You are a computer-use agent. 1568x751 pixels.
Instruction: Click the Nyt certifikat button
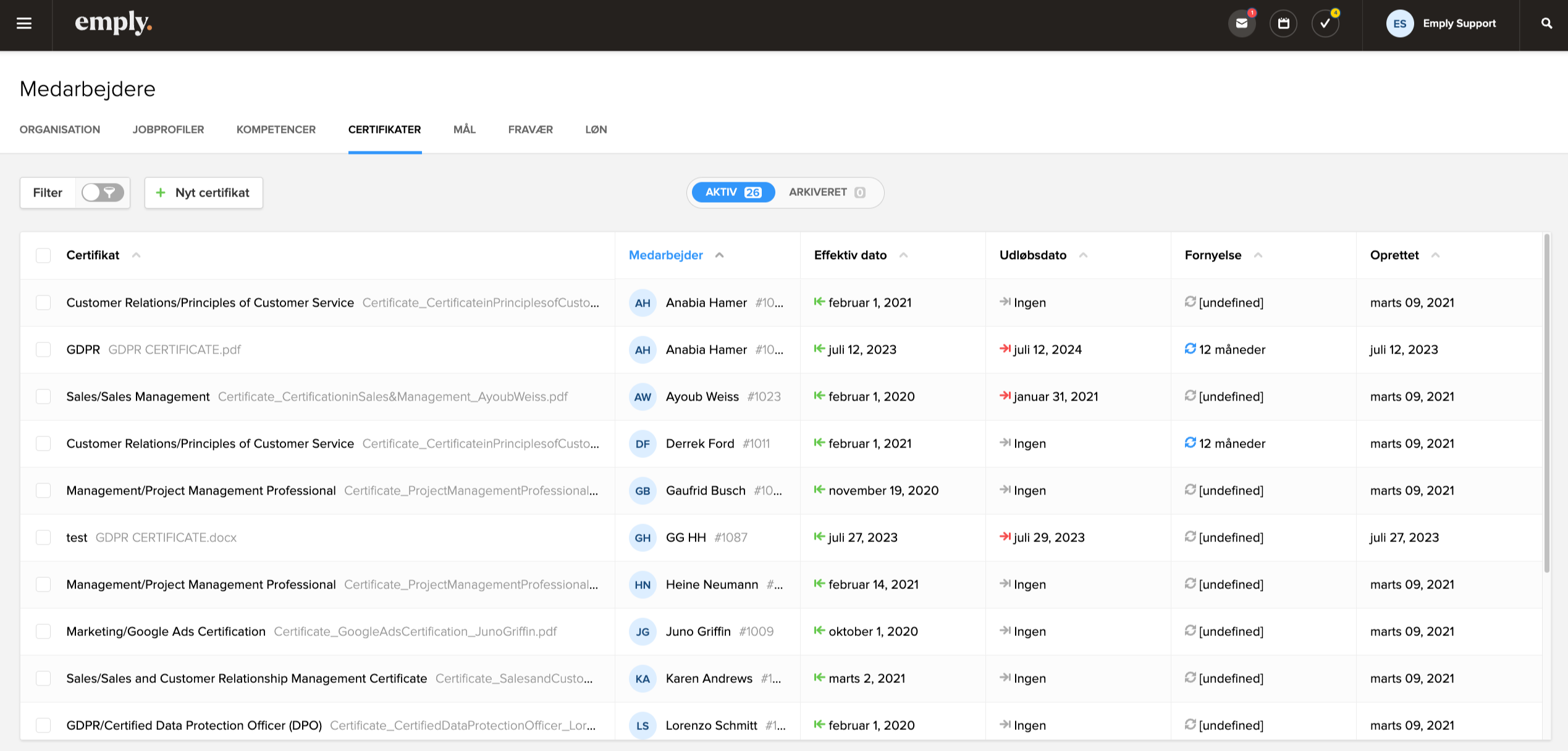point(204,193)
